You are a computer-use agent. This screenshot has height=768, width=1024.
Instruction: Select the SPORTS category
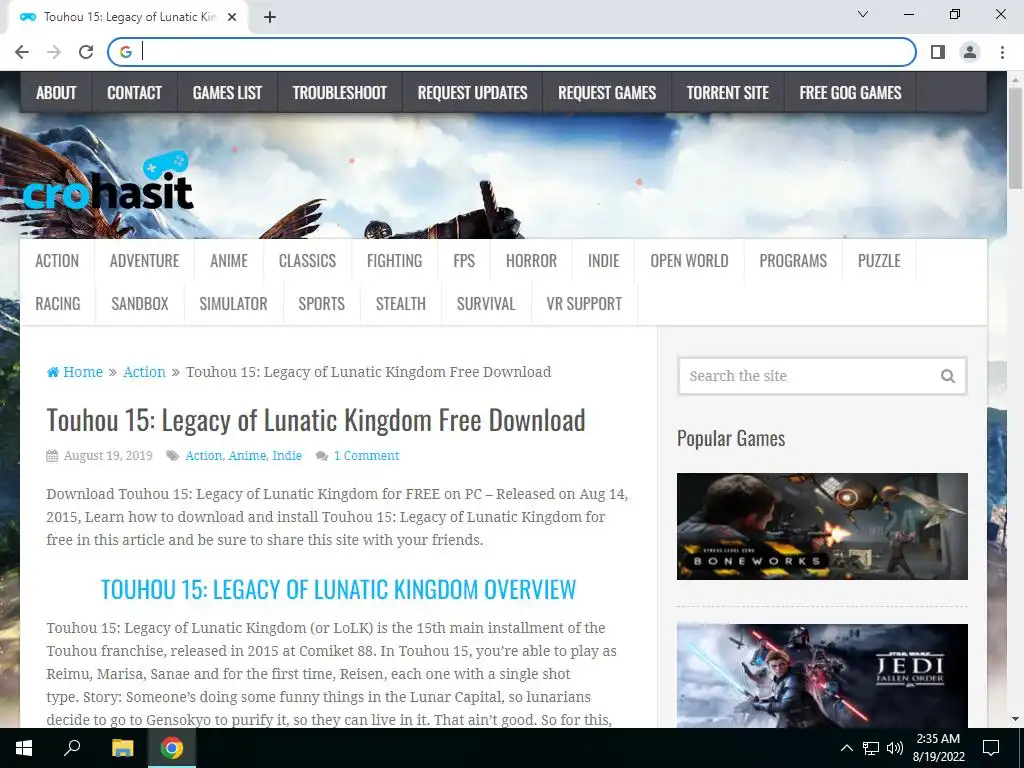click(x=321, y=304)
